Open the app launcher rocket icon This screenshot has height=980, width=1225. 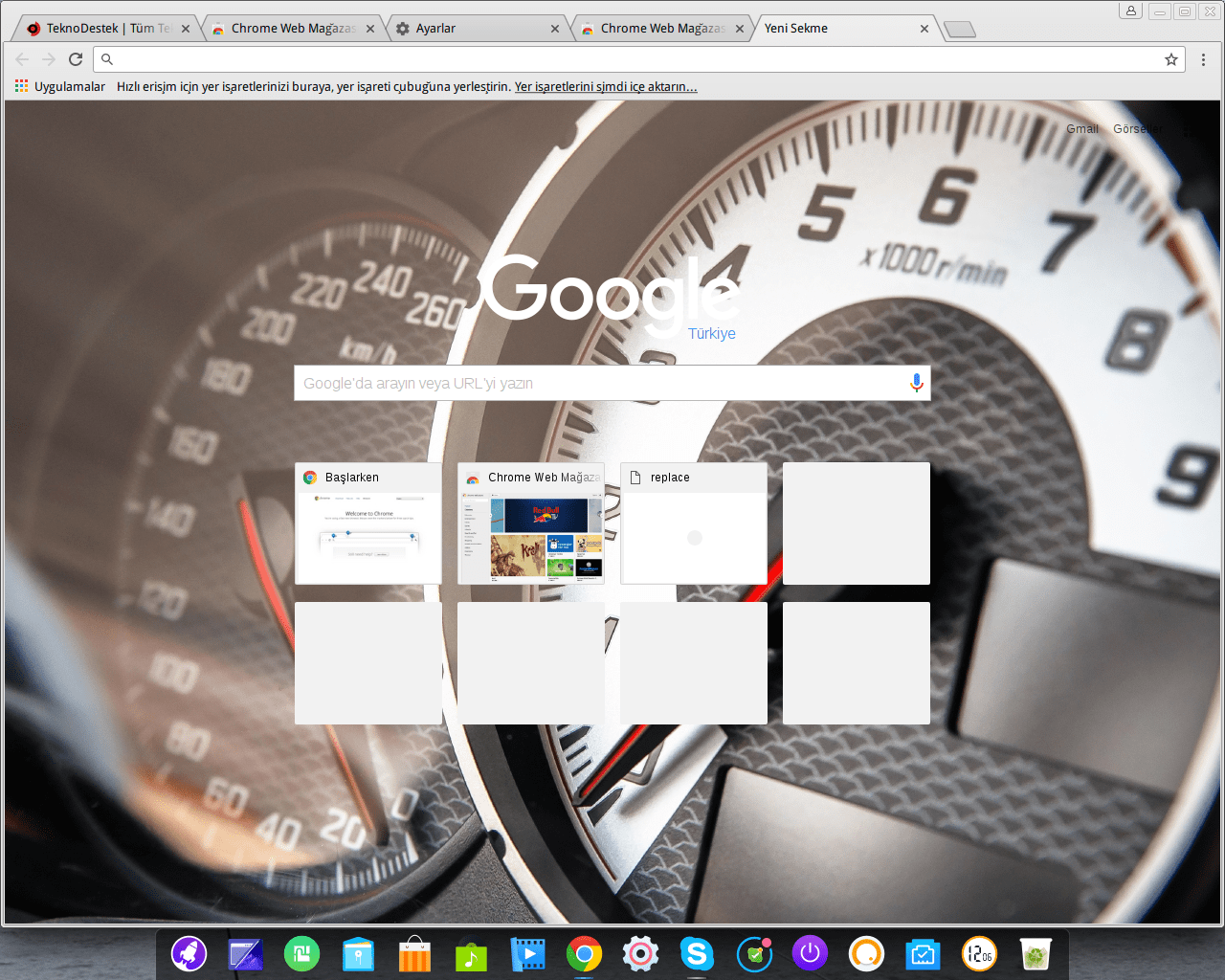189,953
